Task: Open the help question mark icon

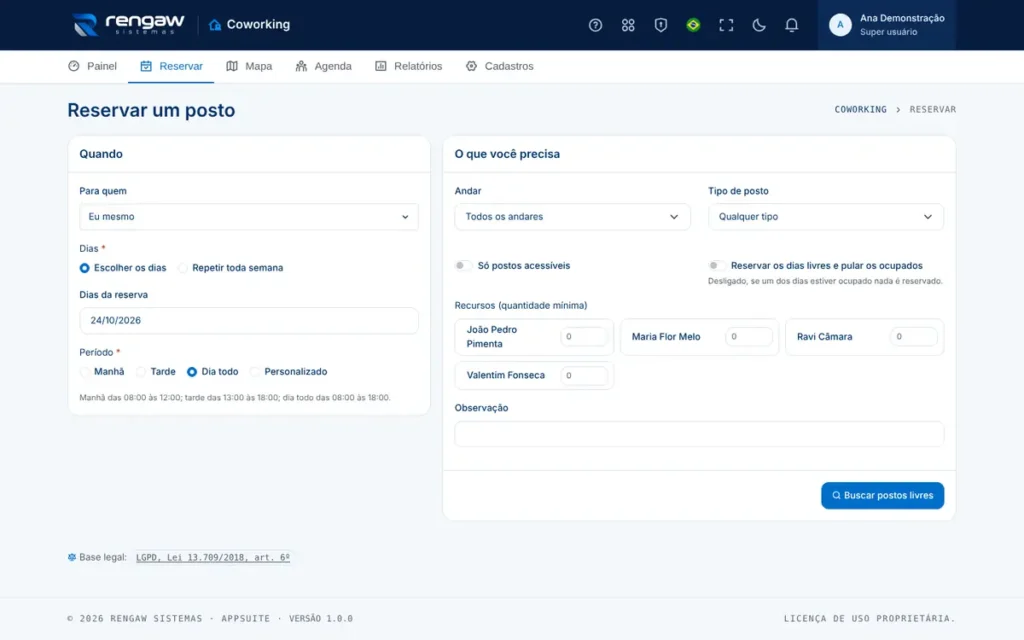Action: [x=595, y=25]
